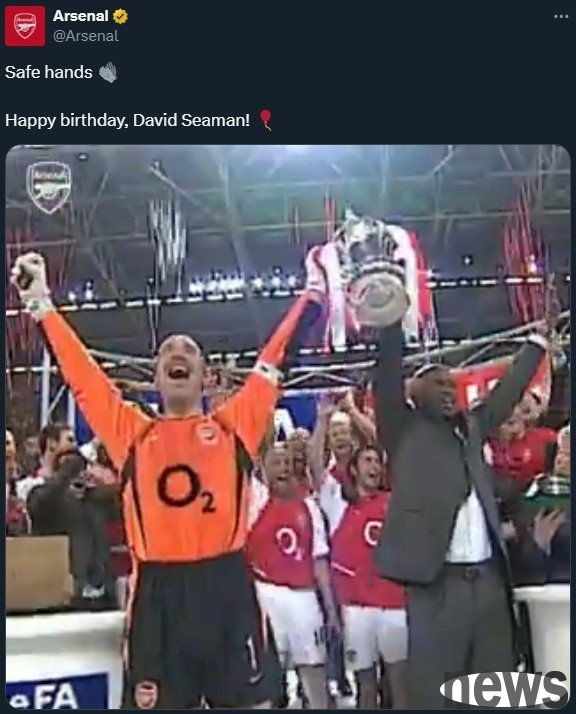This screenshot has width=576, height=714.
Task: Open the @Arsenal handle link
Action: [86, 36]
